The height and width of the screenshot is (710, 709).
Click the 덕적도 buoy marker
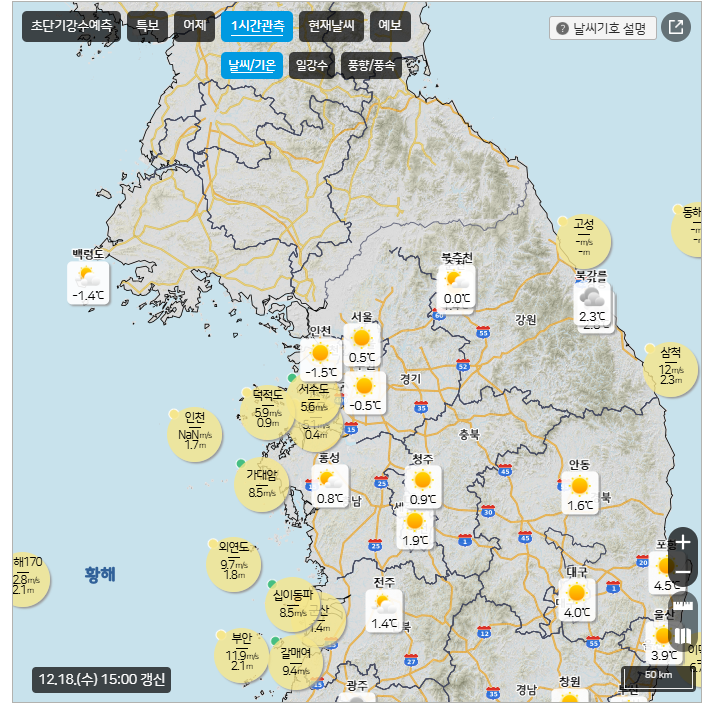(x=267, y=412)
